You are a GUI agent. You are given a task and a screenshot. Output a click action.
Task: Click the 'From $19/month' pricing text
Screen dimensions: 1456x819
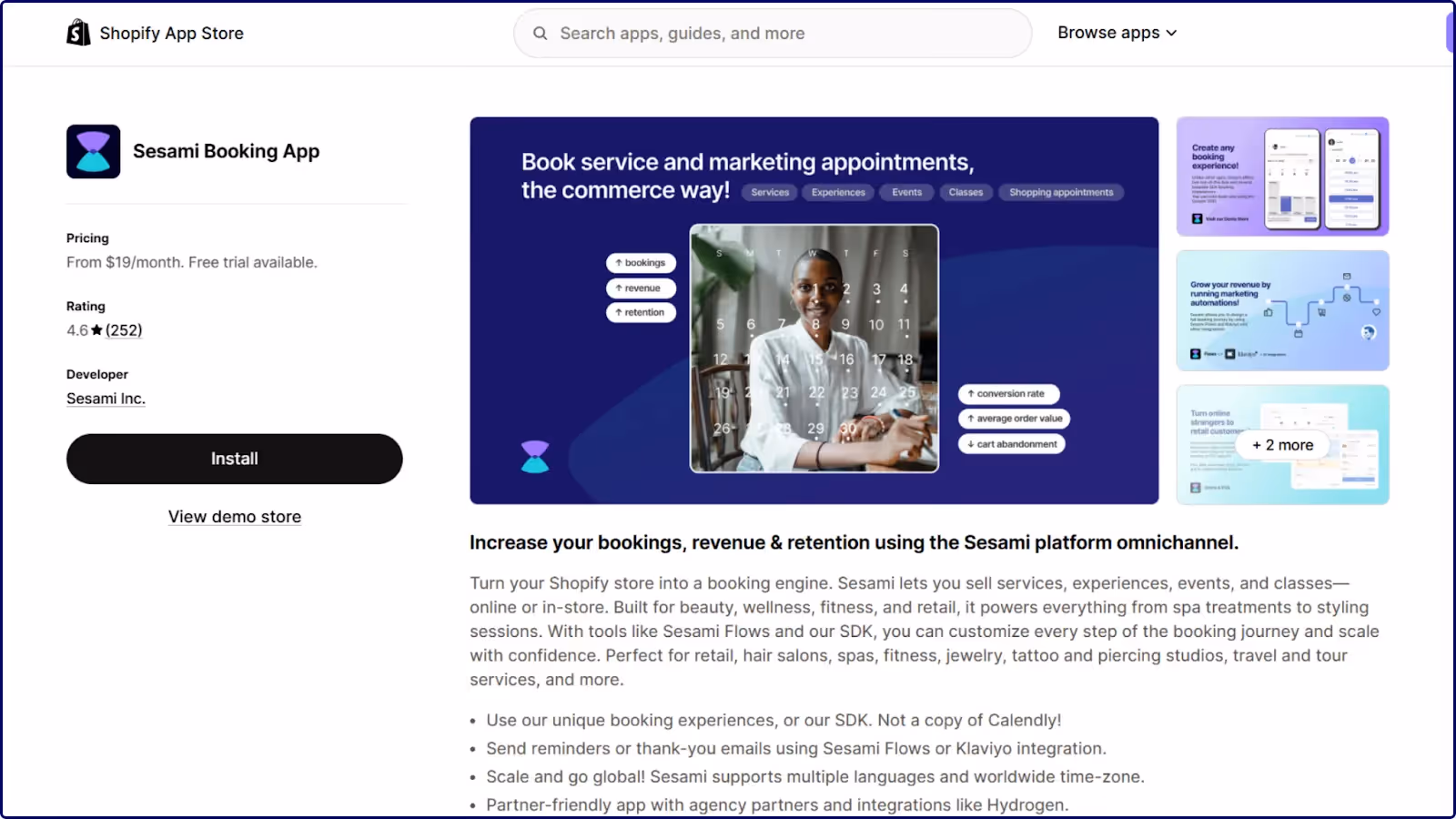[191, 262]
